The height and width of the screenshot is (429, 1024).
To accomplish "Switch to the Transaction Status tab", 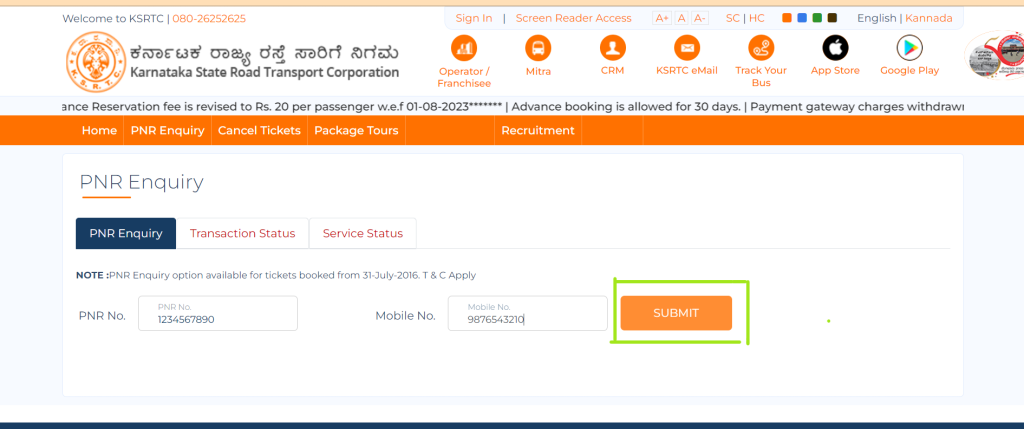I will click(242, 233).
